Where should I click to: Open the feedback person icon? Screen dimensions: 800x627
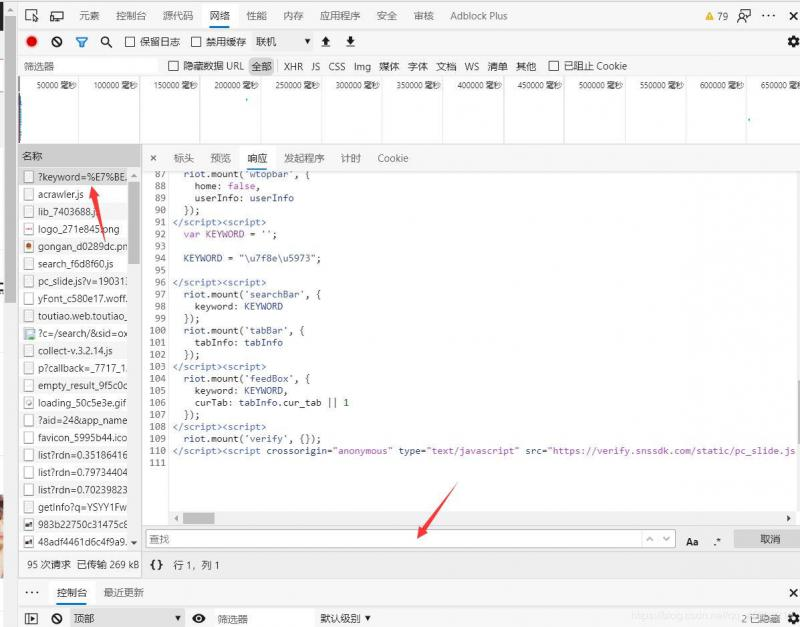(744, 16)
